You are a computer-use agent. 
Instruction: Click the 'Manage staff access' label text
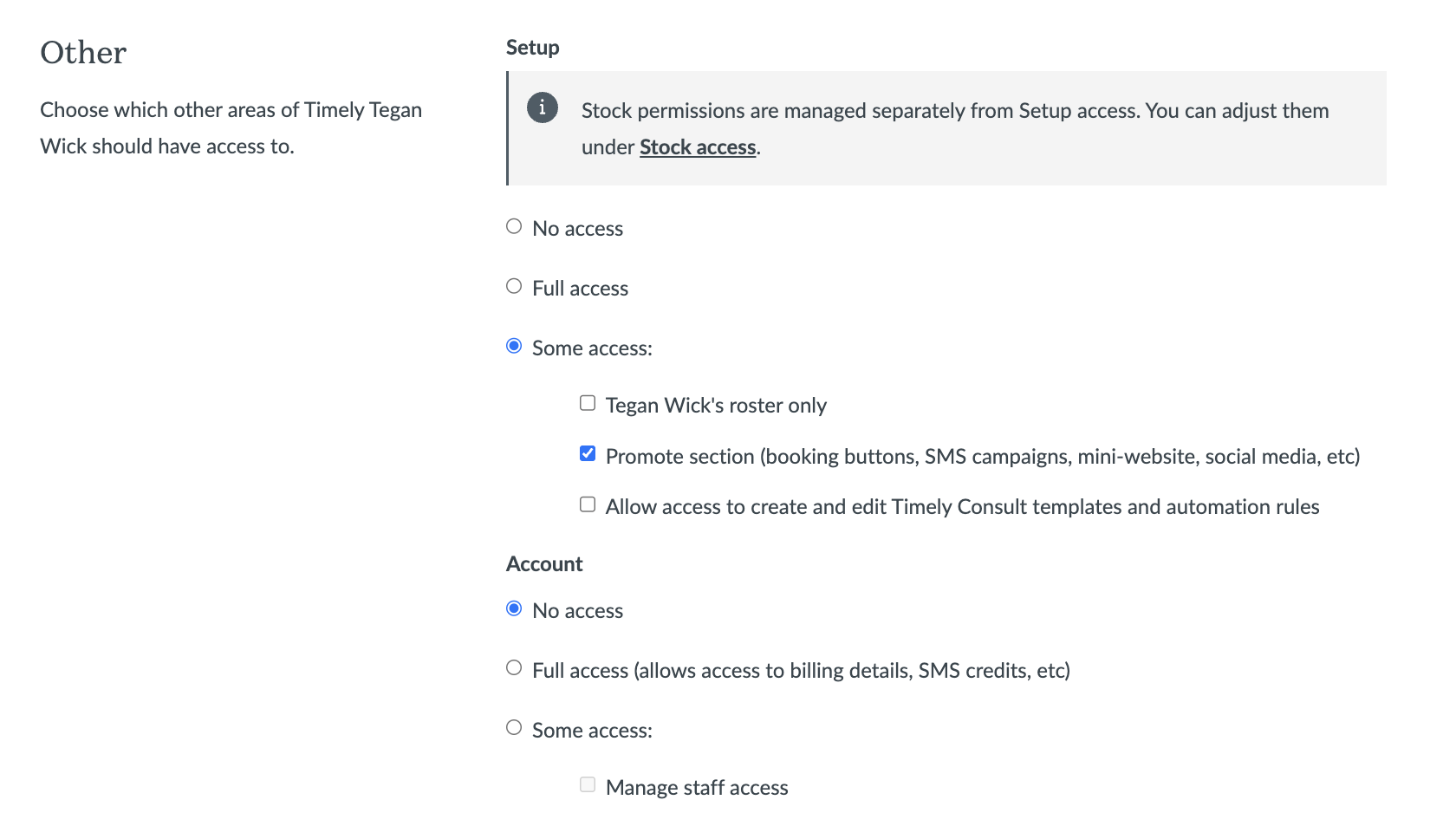coord(697,788)
